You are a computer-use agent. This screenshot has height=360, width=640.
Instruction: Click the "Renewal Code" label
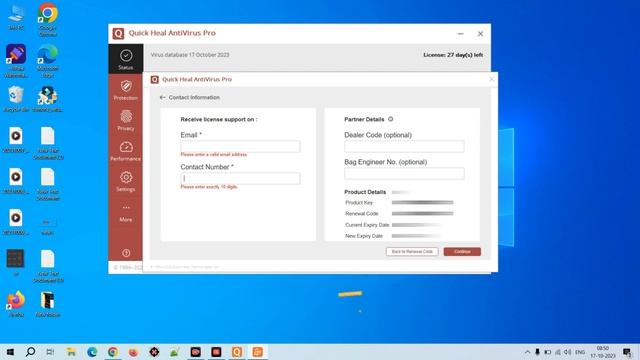coord(362,213)
